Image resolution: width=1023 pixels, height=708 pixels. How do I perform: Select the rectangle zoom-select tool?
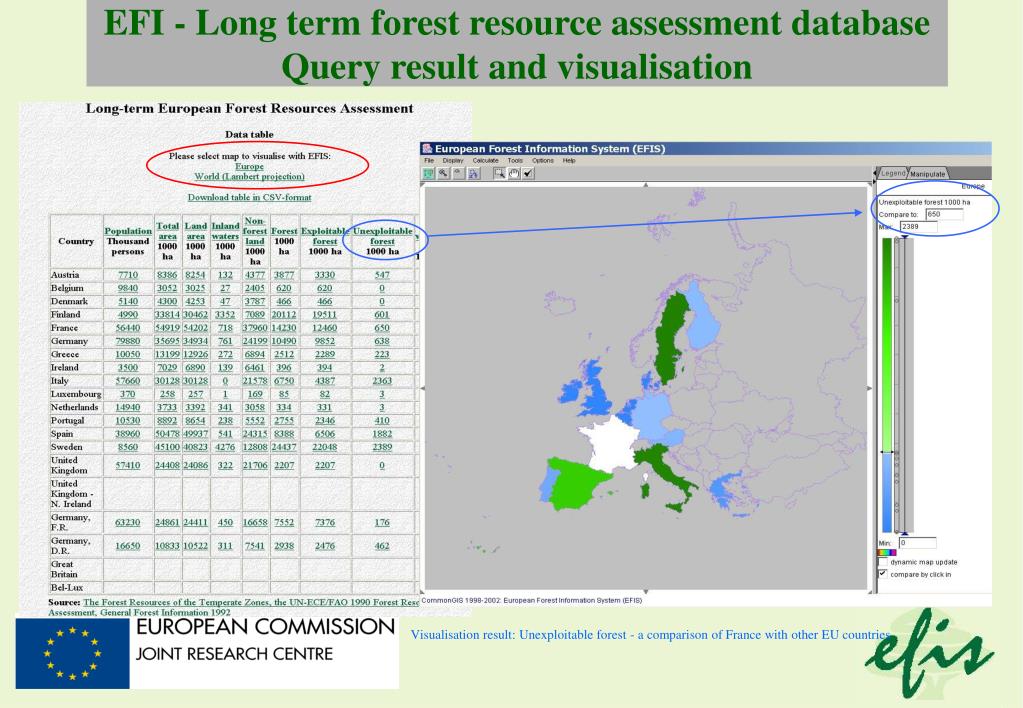coord(498,173)
